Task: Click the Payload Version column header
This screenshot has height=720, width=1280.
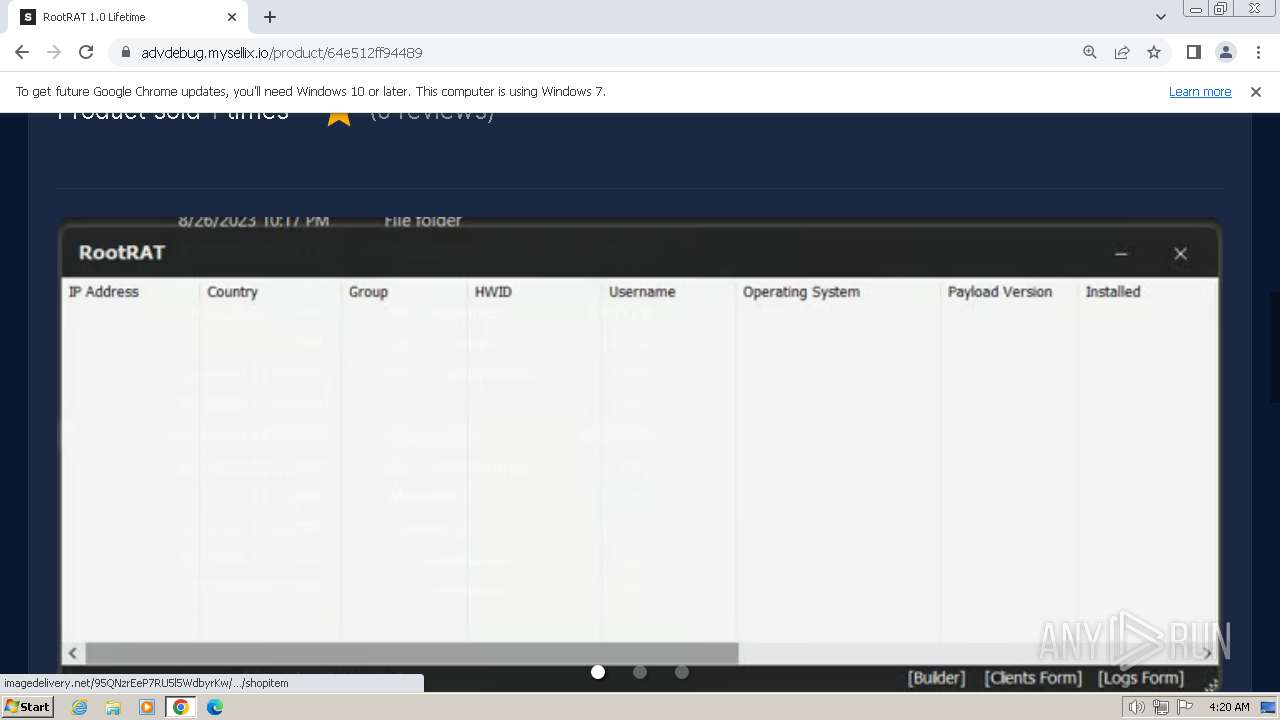Action: click(1000, 292)
